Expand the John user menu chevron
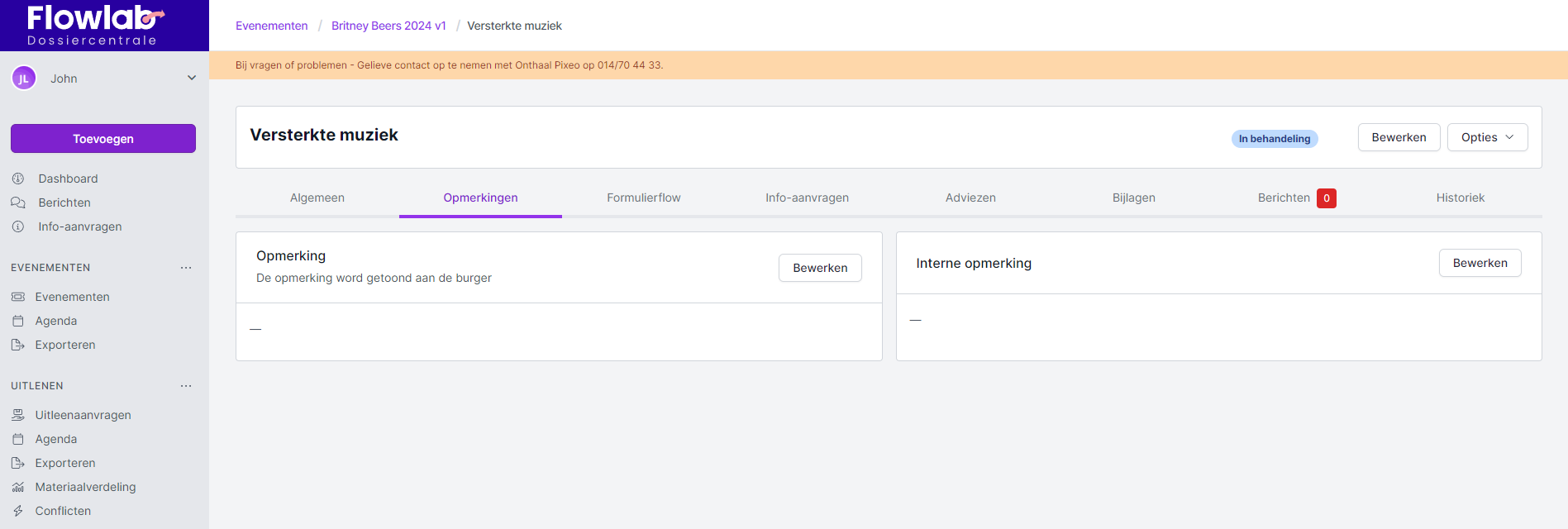Image resolution: width=1568 pixels, height=529 pixels. [192, 78]
